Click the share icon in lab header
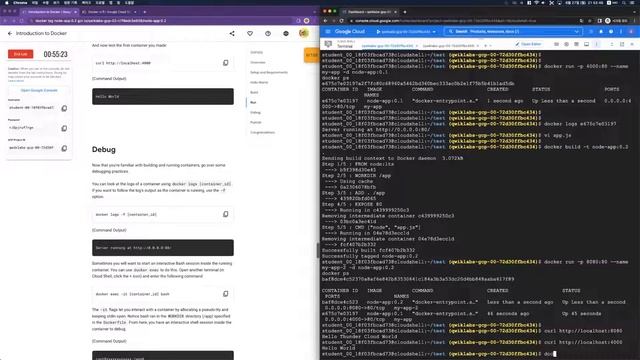The height and width of the screenshot is (360, 640). [x=232, y=33]
